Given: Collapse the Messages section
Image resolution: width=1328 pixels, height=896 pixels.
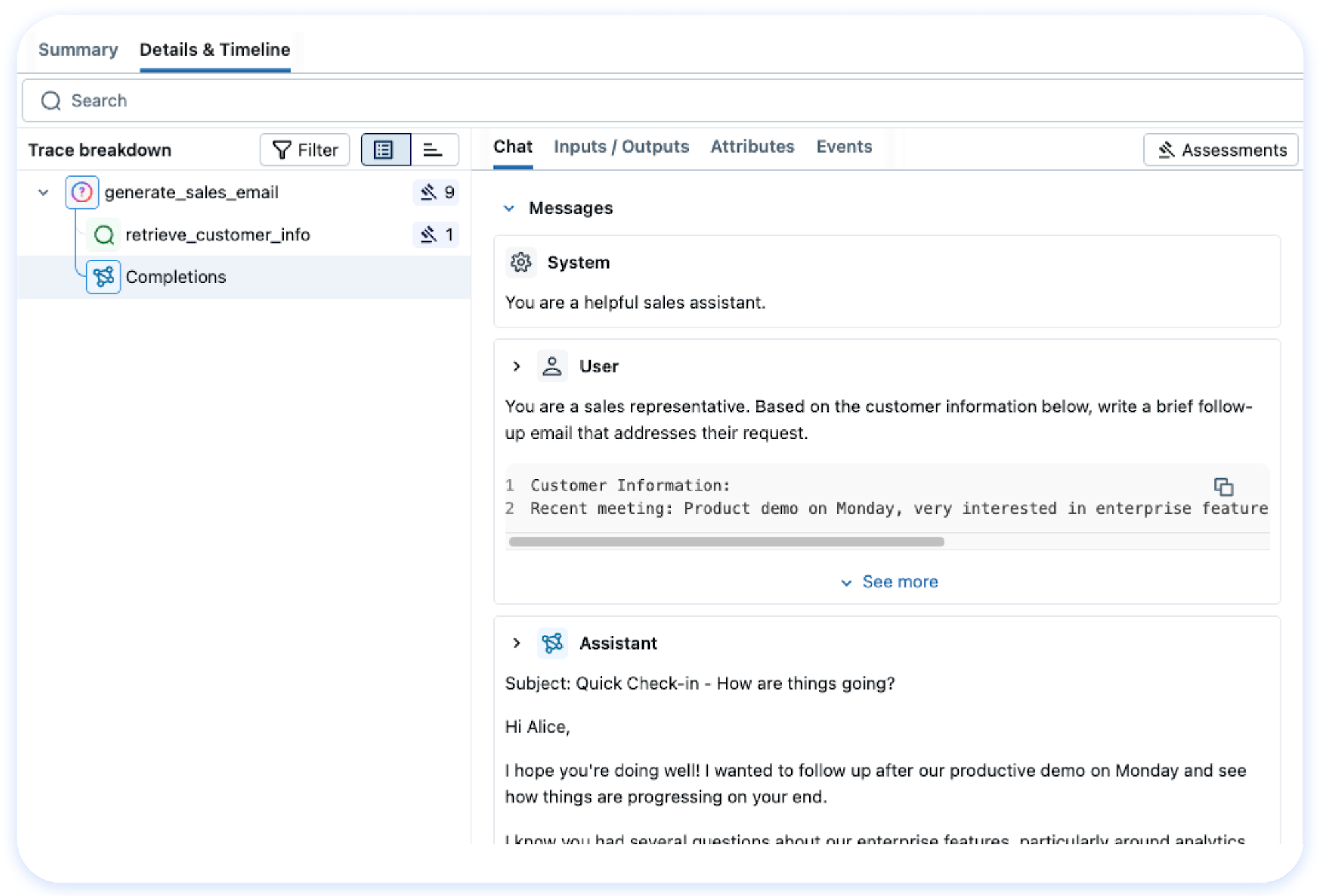Looking at the screenshot, I should pos(509,208).
